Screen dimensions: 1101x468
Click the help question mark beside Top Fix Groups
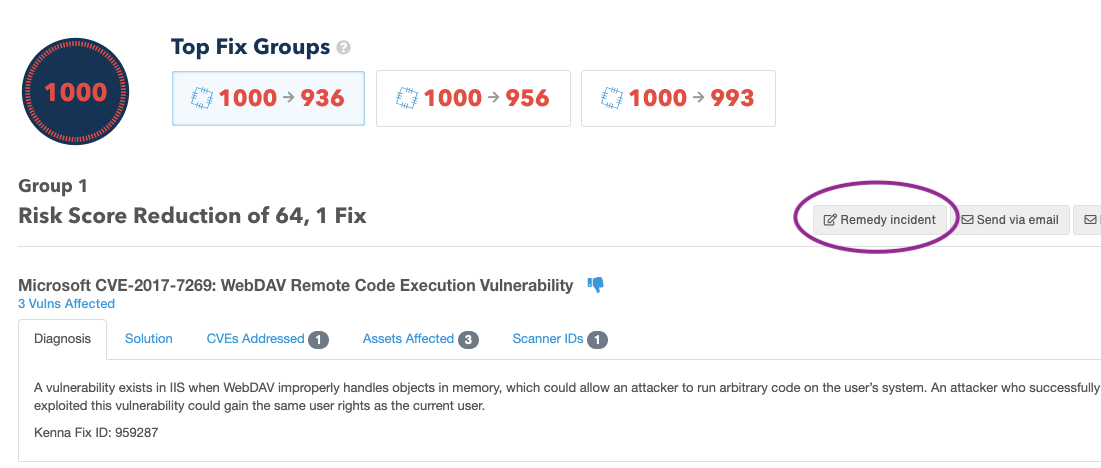click(344, 47)
